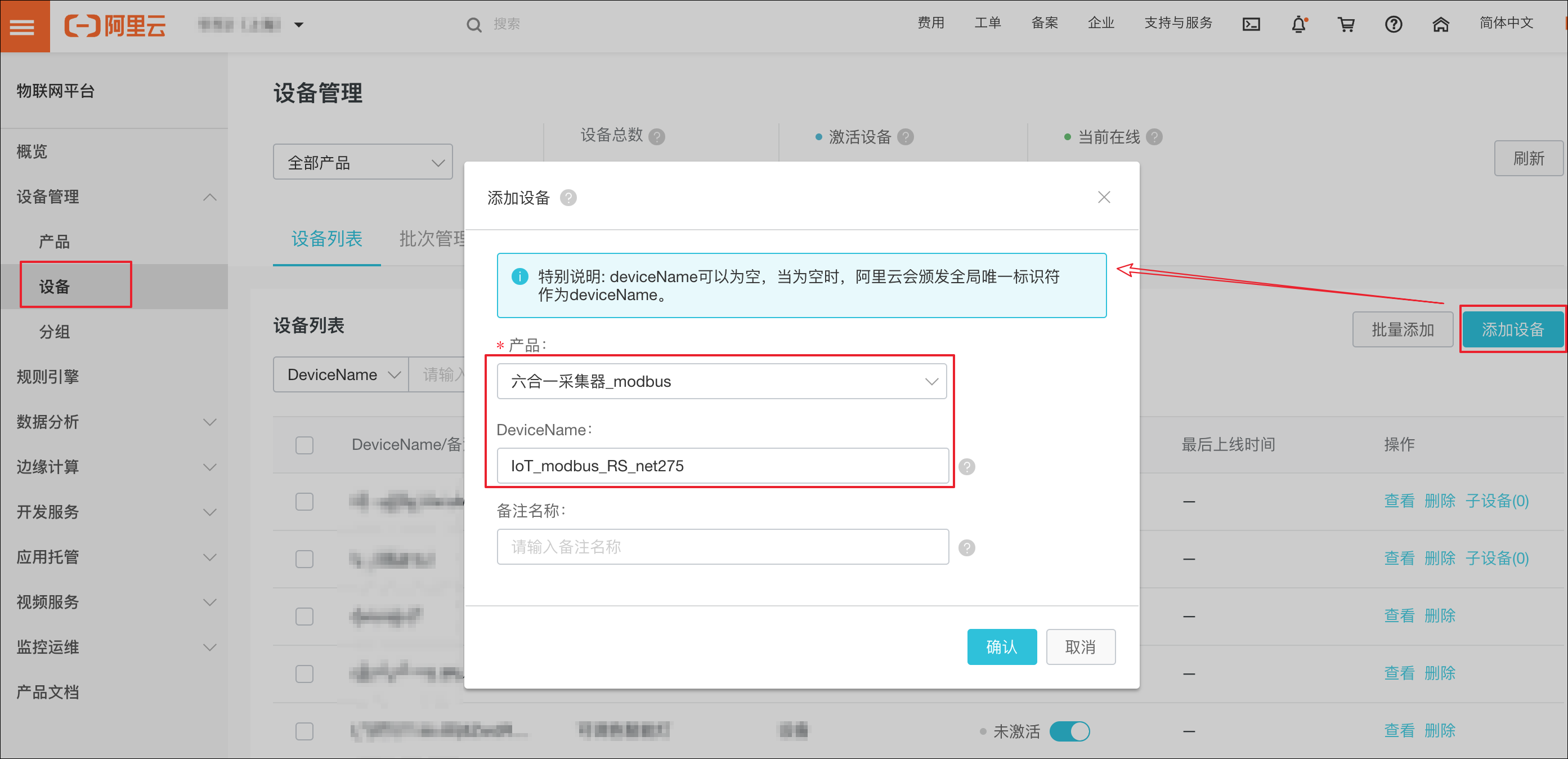This screenshot has width=1568, height=759.
Task: Click help icon beside DeviceName field
Action: (x=966, y=467)
